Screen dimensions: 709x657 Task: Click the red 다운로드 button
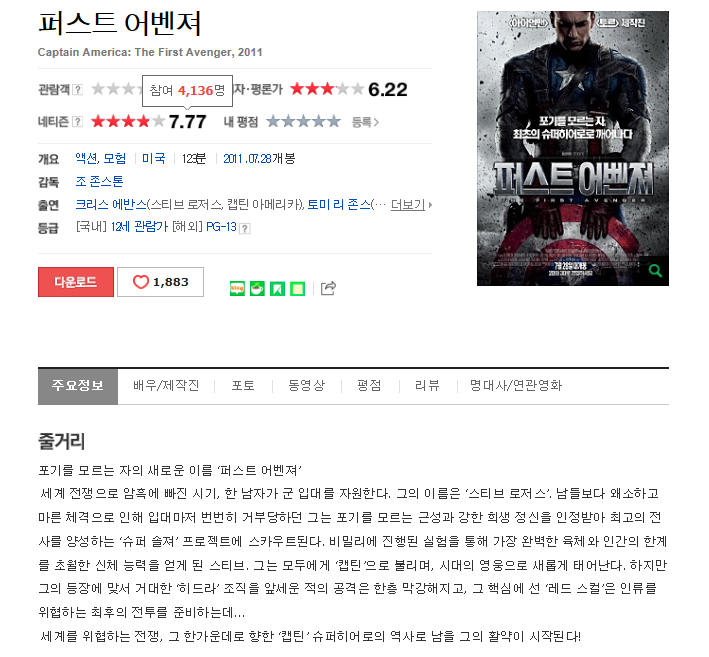76,282
